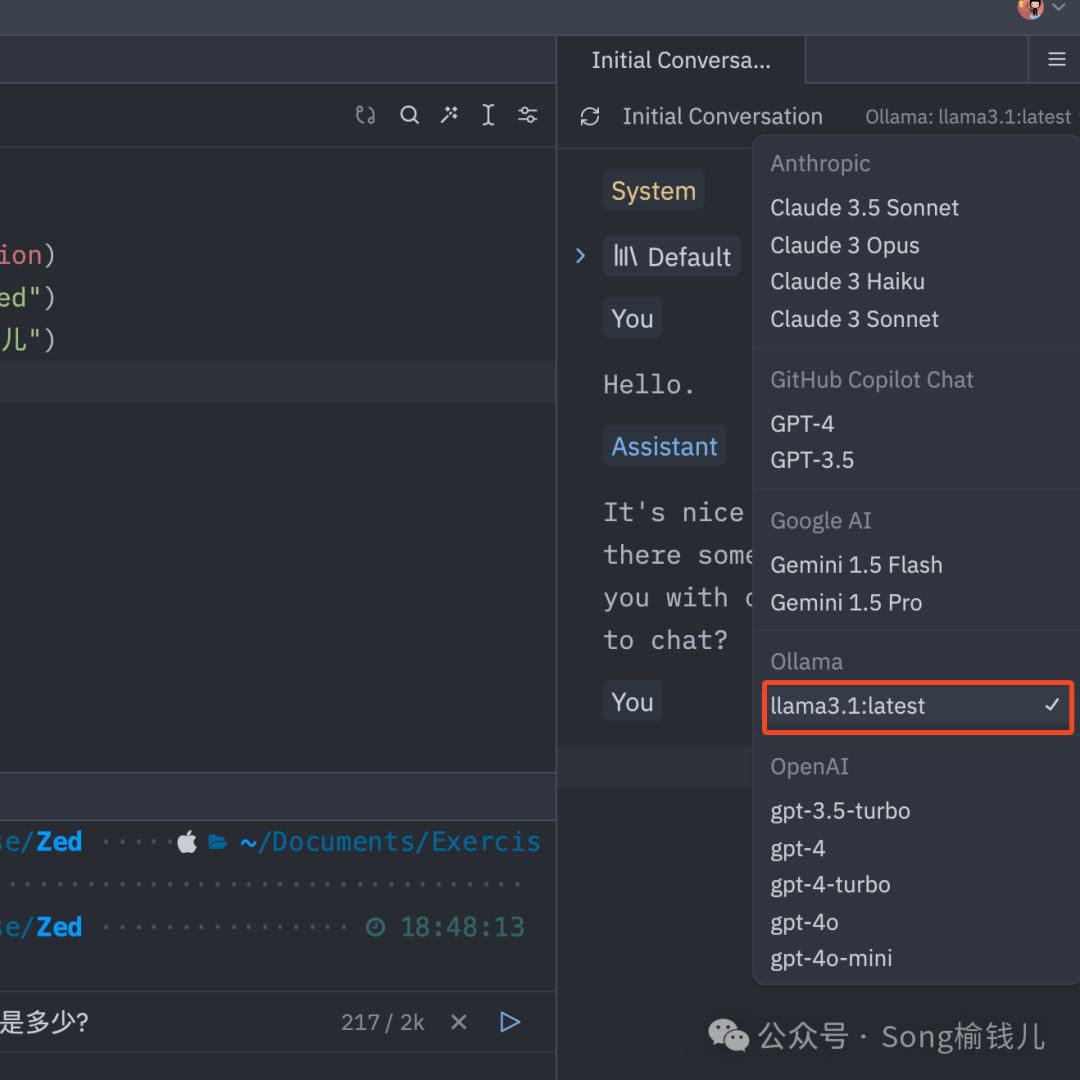Expand the Default prompt chevron
This screenshot has height=1080, width=1080.
point(581,256)
